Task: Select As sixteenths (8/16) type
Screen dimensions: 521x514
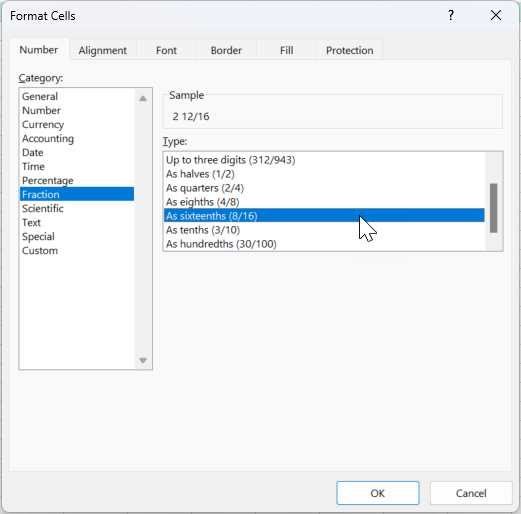Action: click(324, 216)
